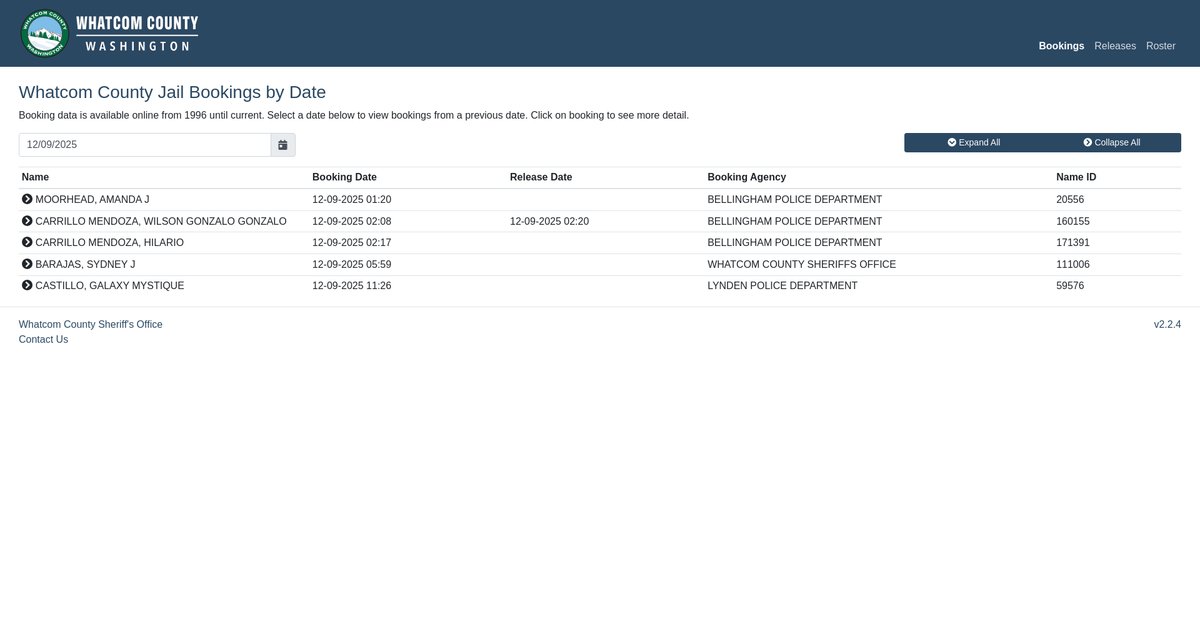This screenshot has width=1200, height=620.
Task: Click Name ID 171391
Action: [x=1073, y=243]
